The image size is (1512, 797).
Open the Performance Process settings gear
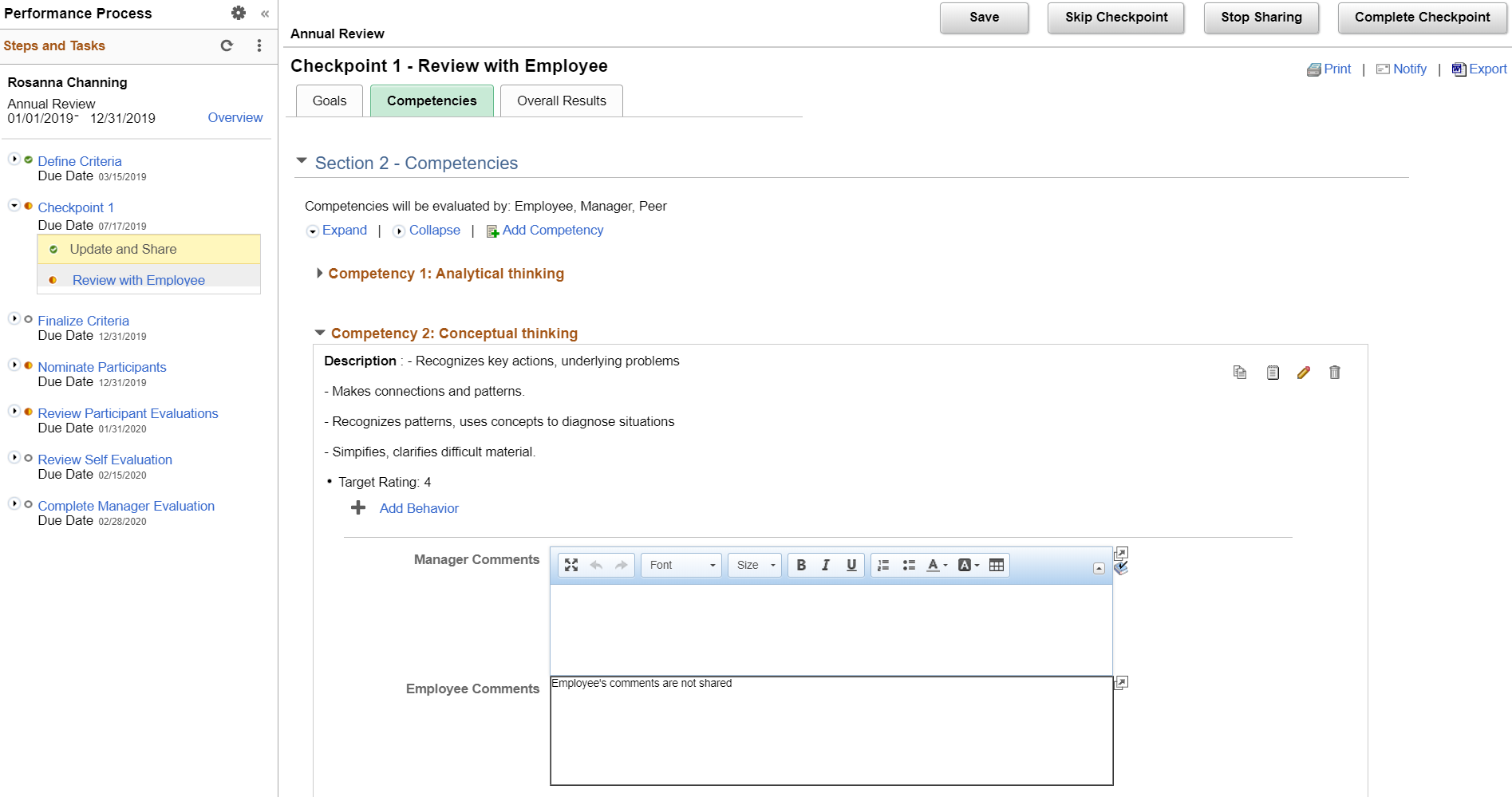239,13
